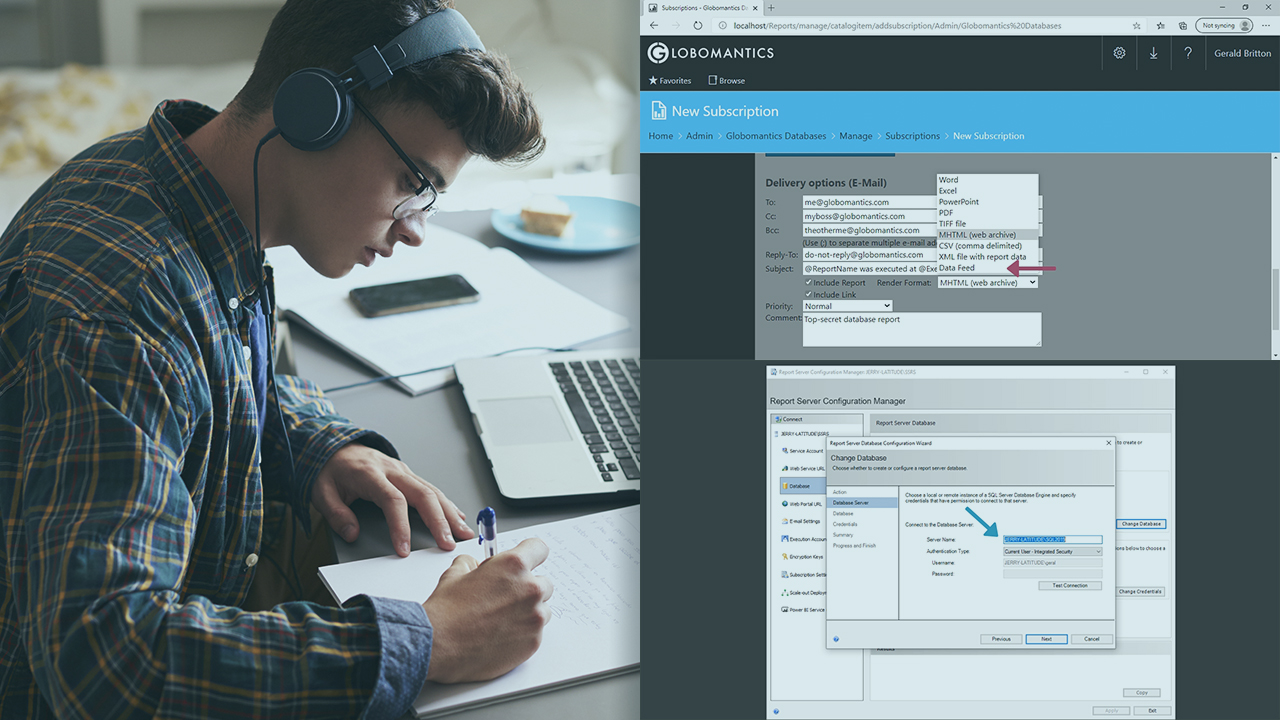
Task: Choose Data Feed from render format list
Action: [957, 268]
